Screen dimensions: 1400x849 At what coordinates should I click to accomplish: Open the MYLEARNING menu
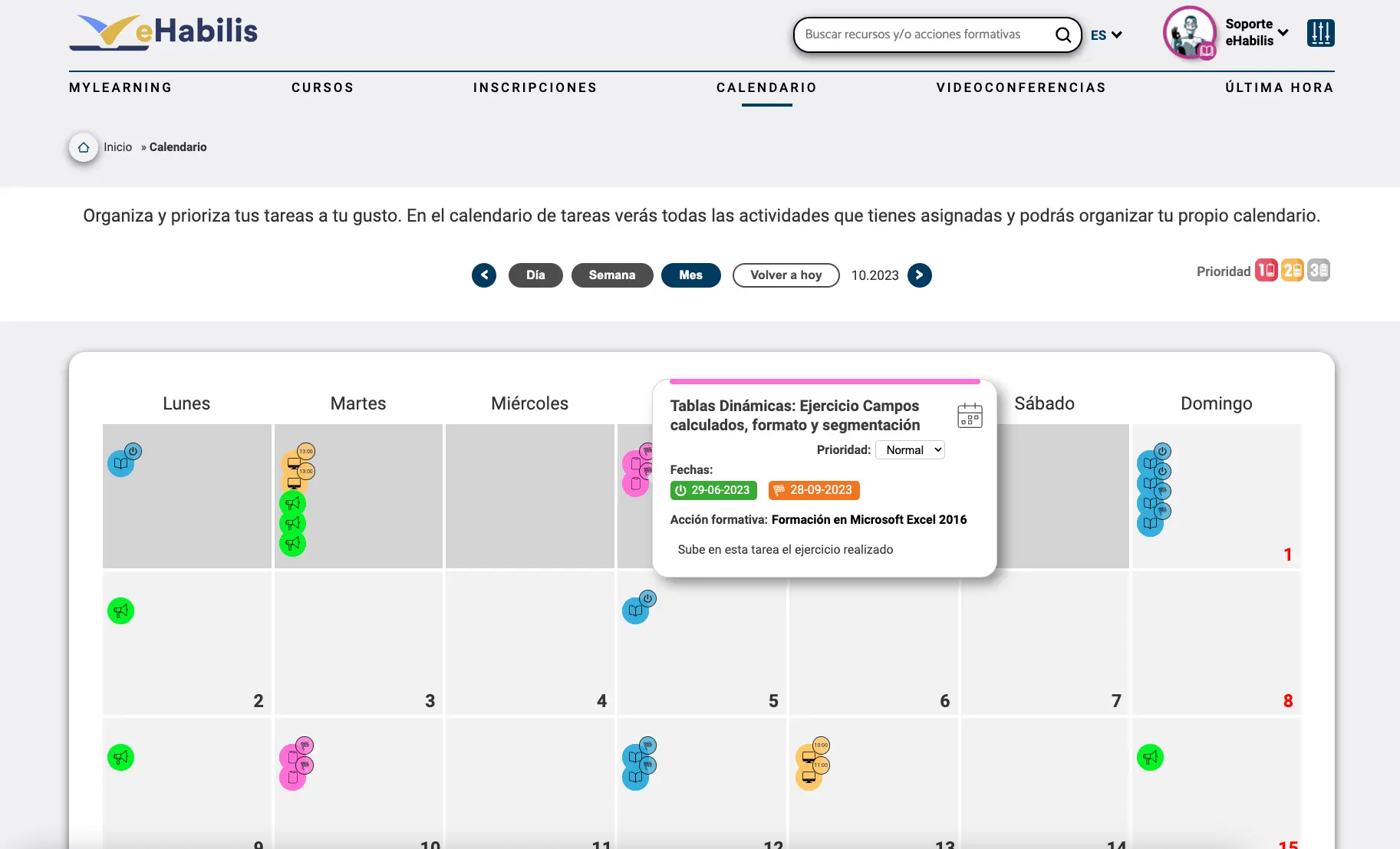click(x=120, y=87)
